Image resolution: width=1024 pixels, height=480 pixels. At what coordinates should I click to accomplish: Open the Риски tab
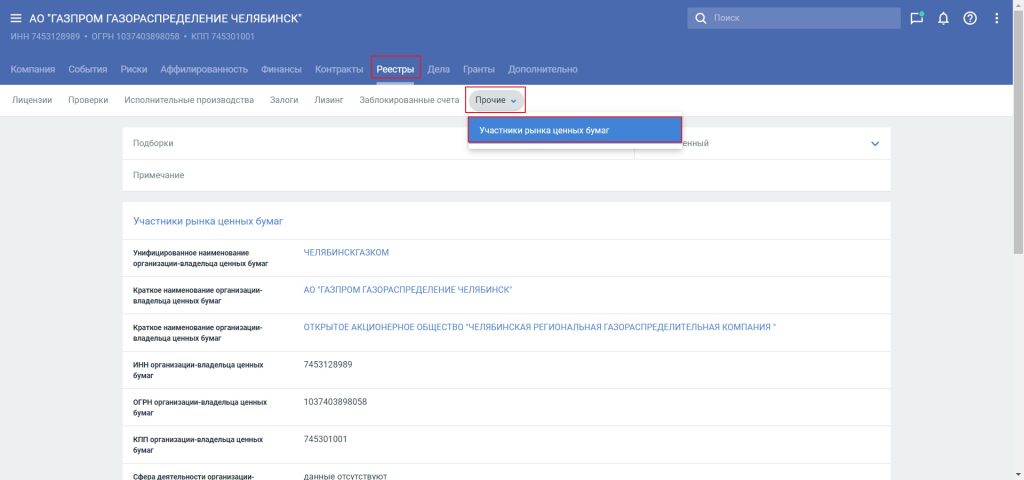click(134, 69)
